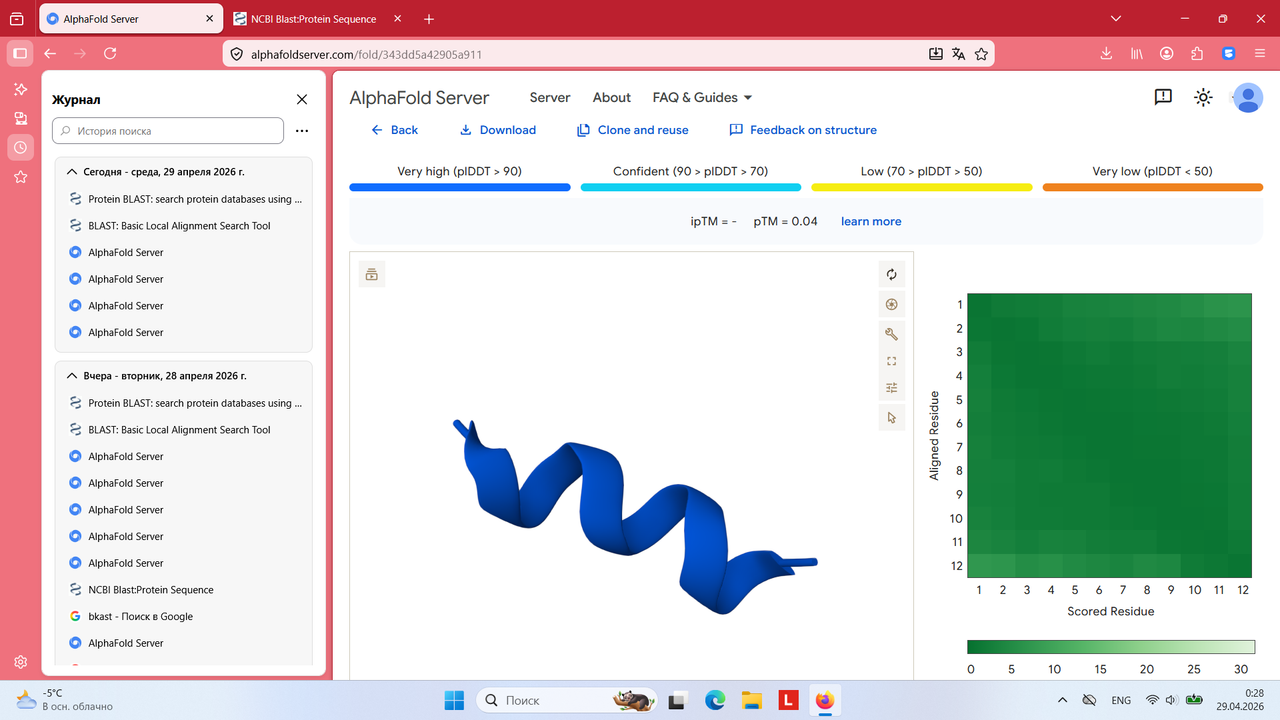Follow the learn more link
This screenshot has height=720, width=1280.
click(x=871, y=221)
